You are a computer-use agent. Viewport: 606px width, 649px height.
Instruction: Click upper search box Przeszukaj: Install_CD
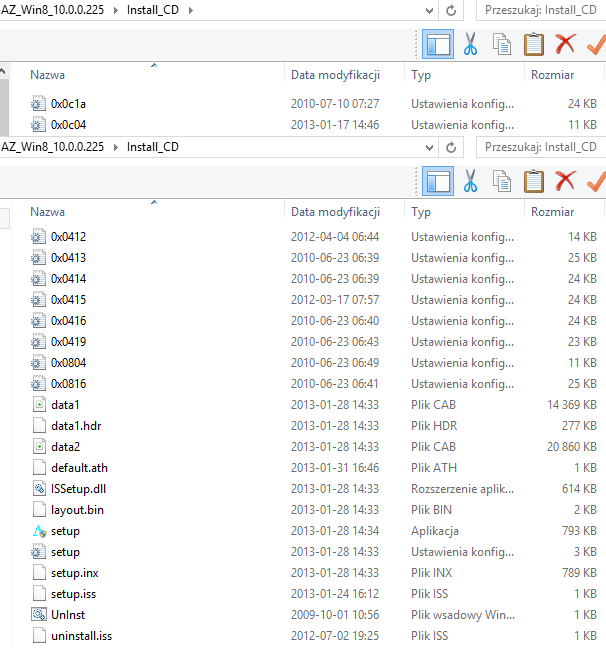pos(541,10)
